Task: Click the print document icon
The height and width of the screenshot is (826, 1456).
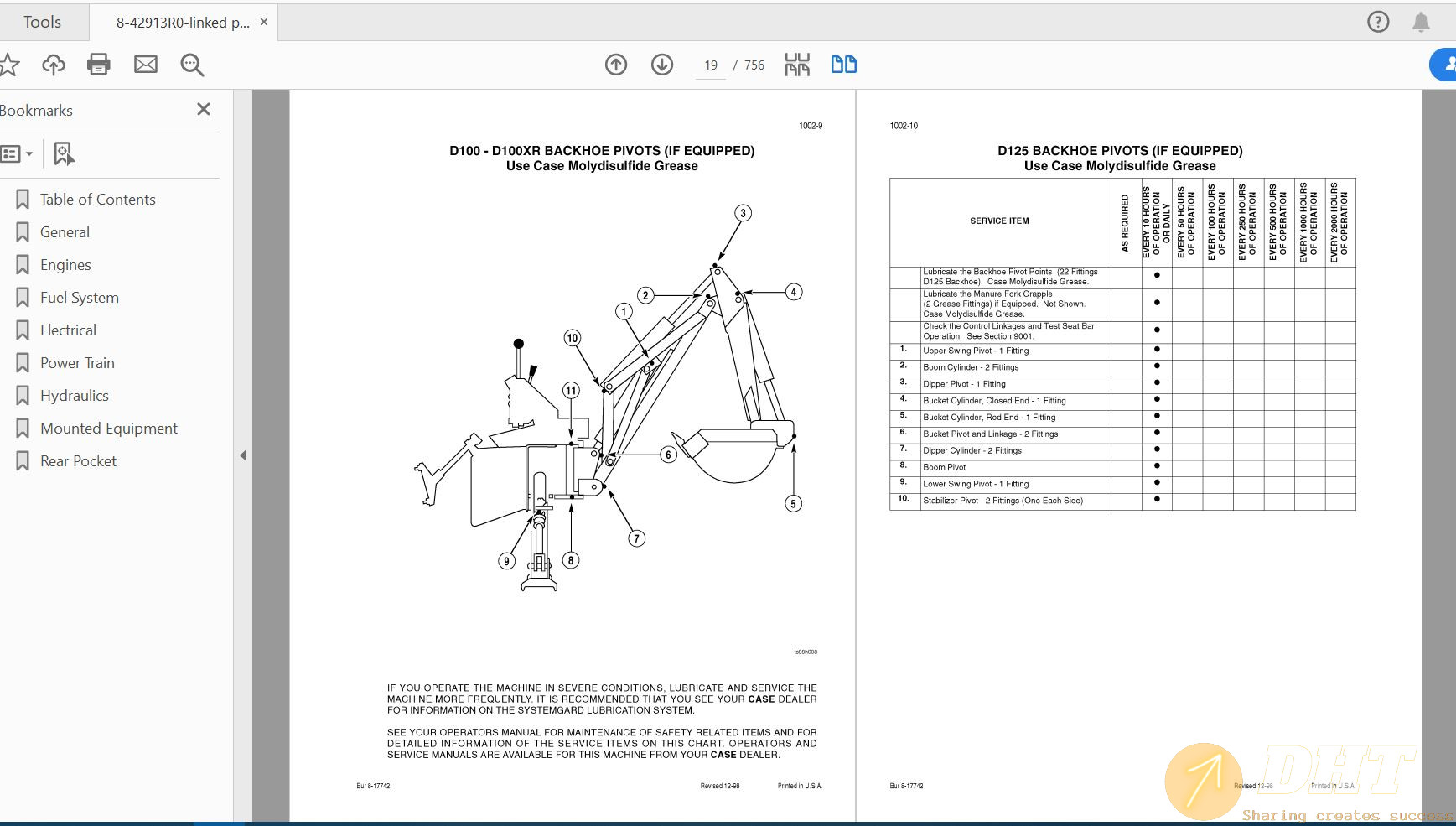Action: (98, 65)
